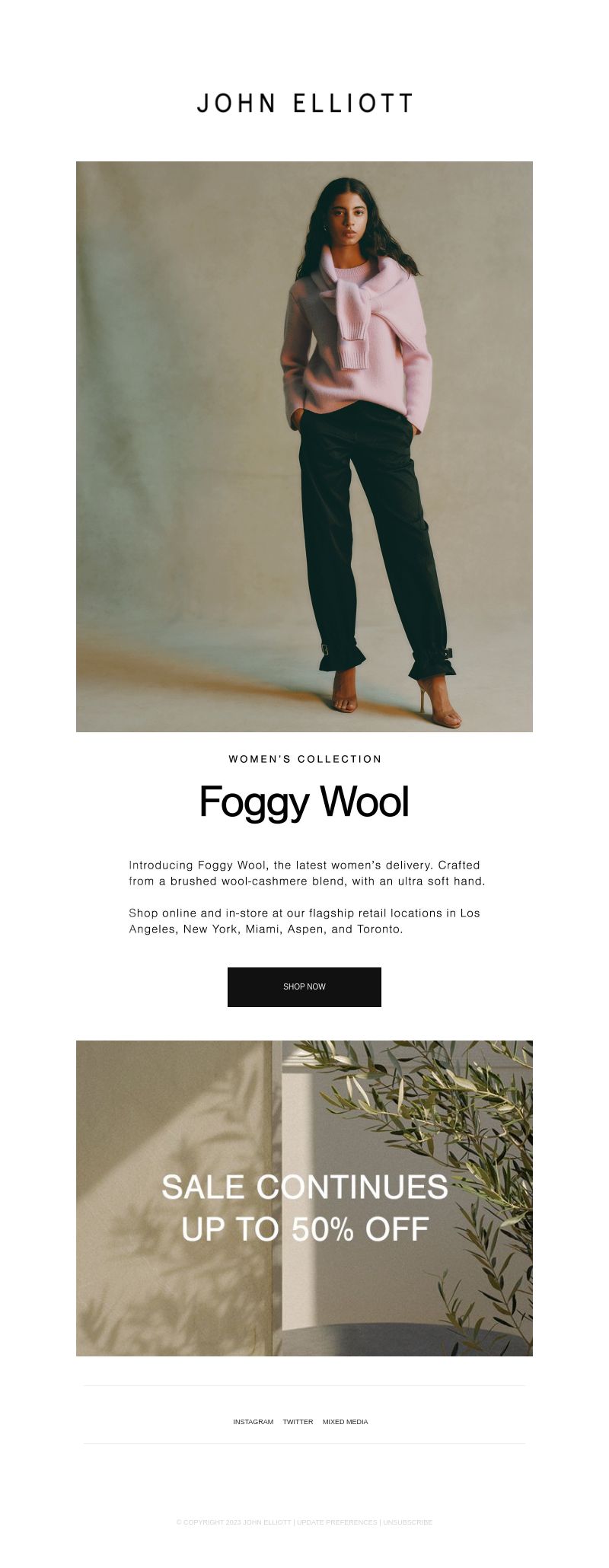609x1568 pixels.
Task: Open the Foggy Wool model hero image
Action: tap(304, 447)
